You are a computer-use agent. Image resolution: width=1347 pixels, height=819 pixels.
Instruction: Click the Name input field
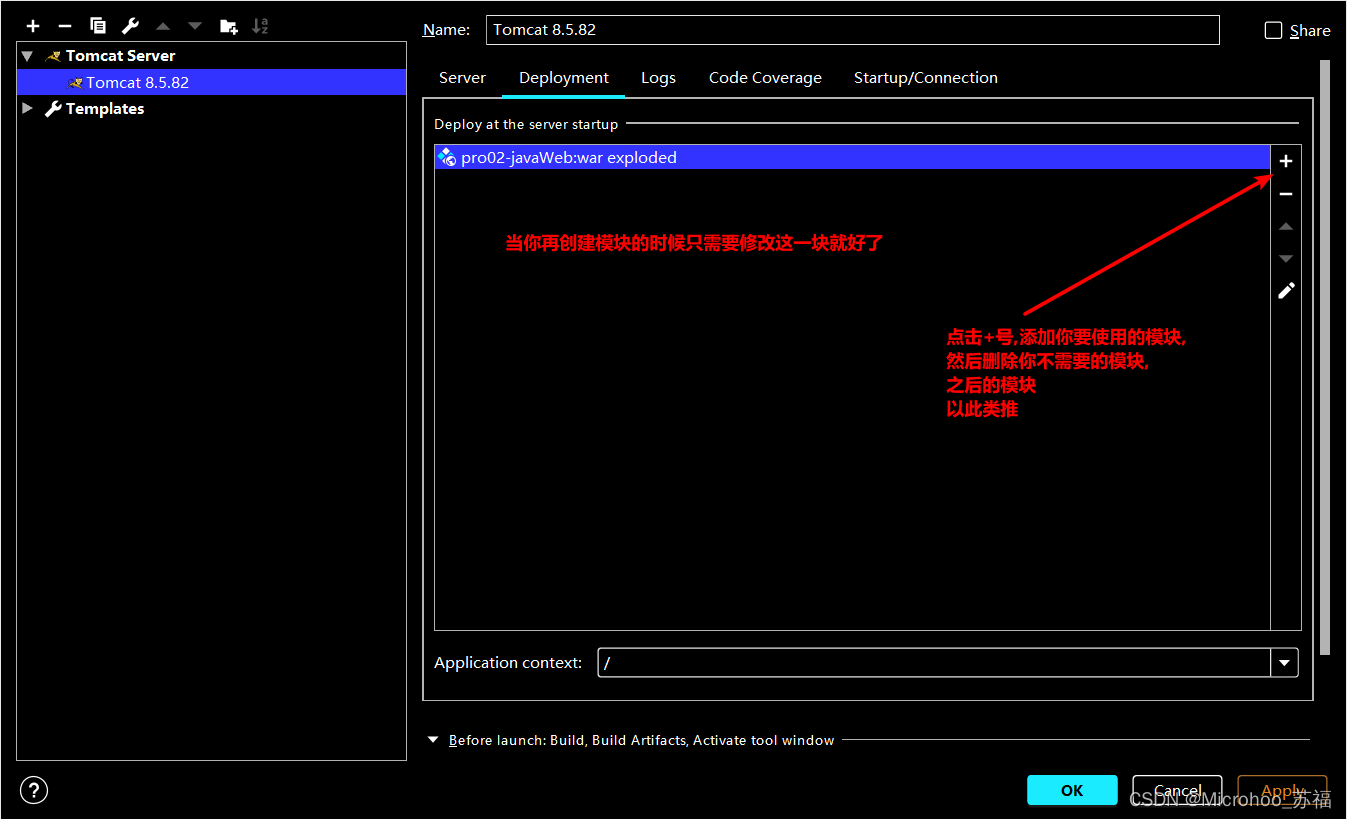[853, 30]
